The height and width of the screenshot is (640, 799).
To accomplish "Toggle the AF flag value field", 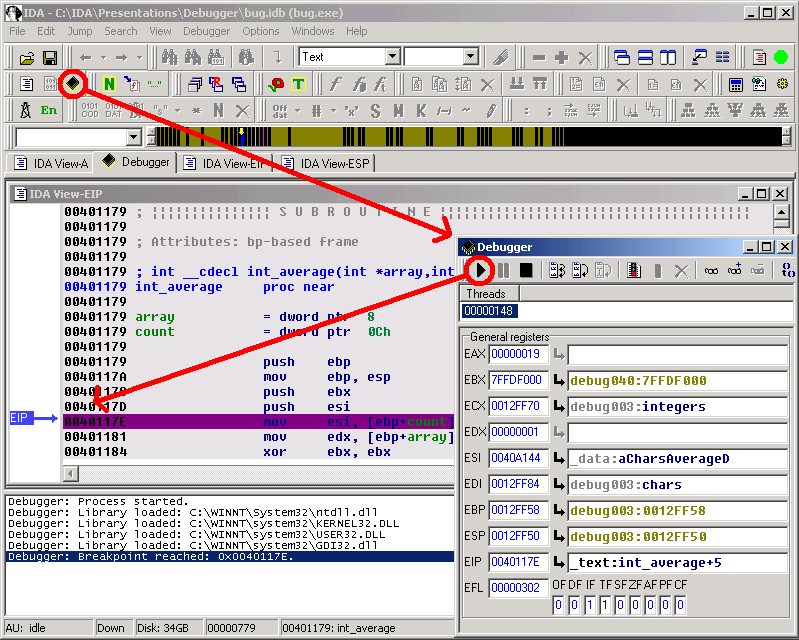I will (650, 605).
